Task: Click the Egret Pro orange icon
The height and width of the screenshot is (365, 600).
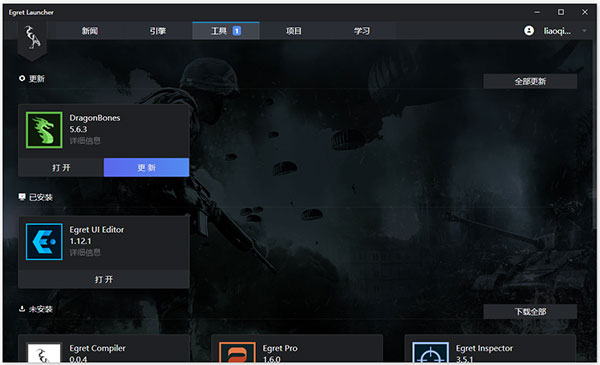Action: pyautogui.click(x=237, y=353)
